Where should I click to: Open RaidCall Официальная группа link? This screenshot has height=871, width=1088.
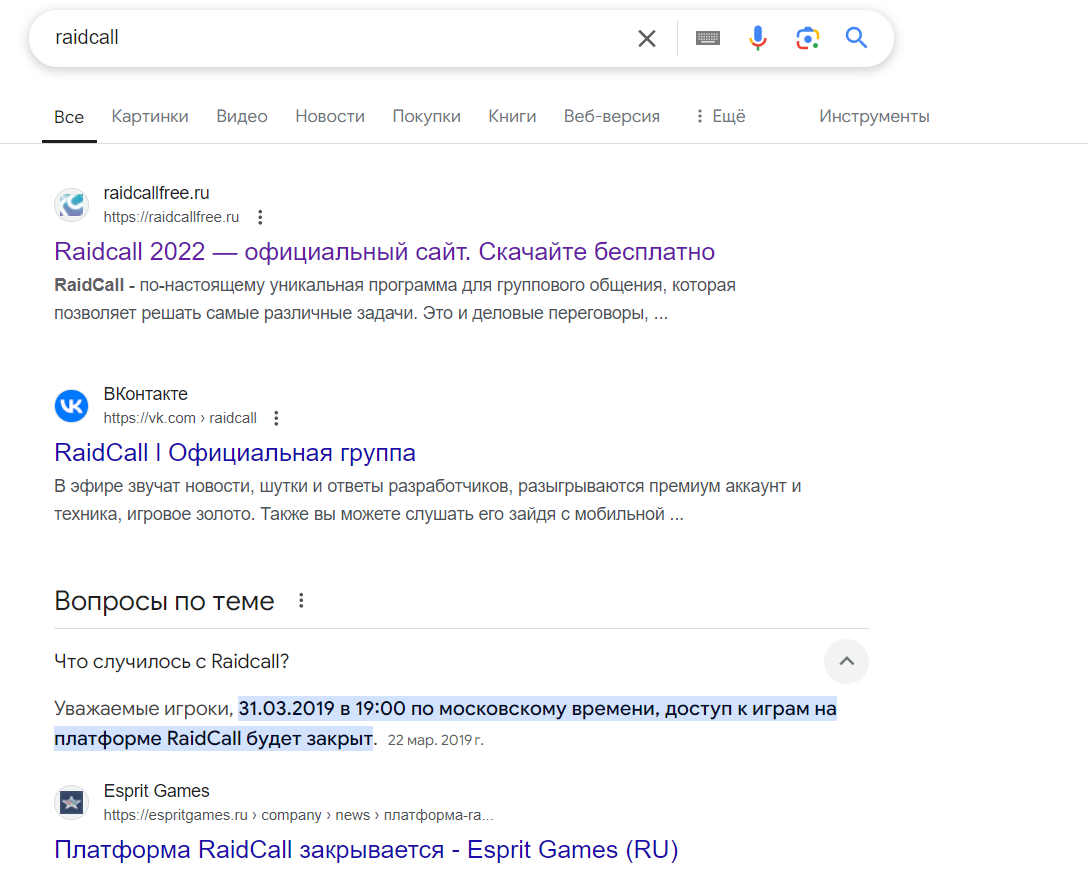pos(235,453)
